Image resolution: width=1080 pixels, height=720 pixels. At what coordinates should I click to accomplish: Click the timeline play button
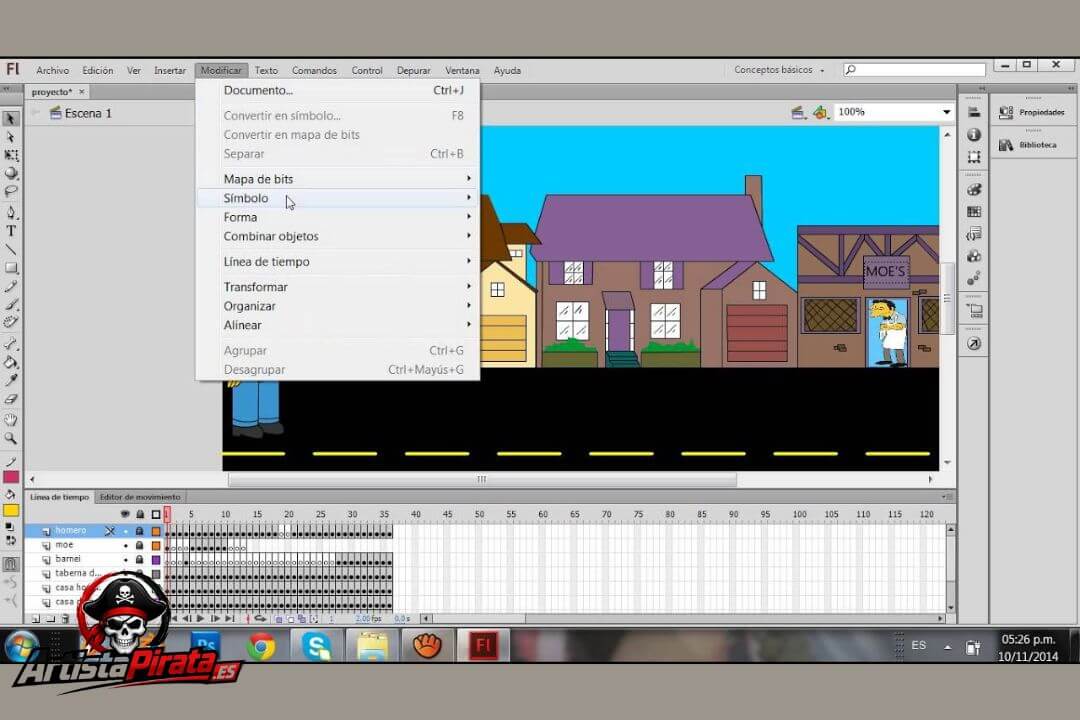point(200,619)
